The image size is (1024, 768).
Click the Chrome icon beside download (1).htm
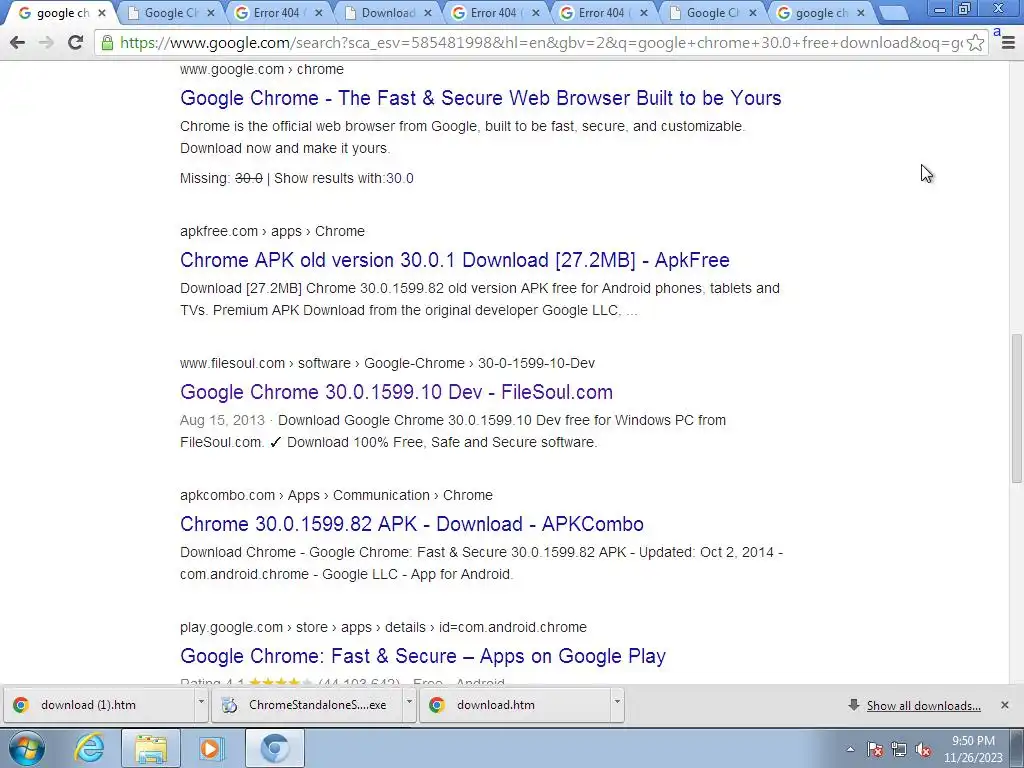point(21,705)
